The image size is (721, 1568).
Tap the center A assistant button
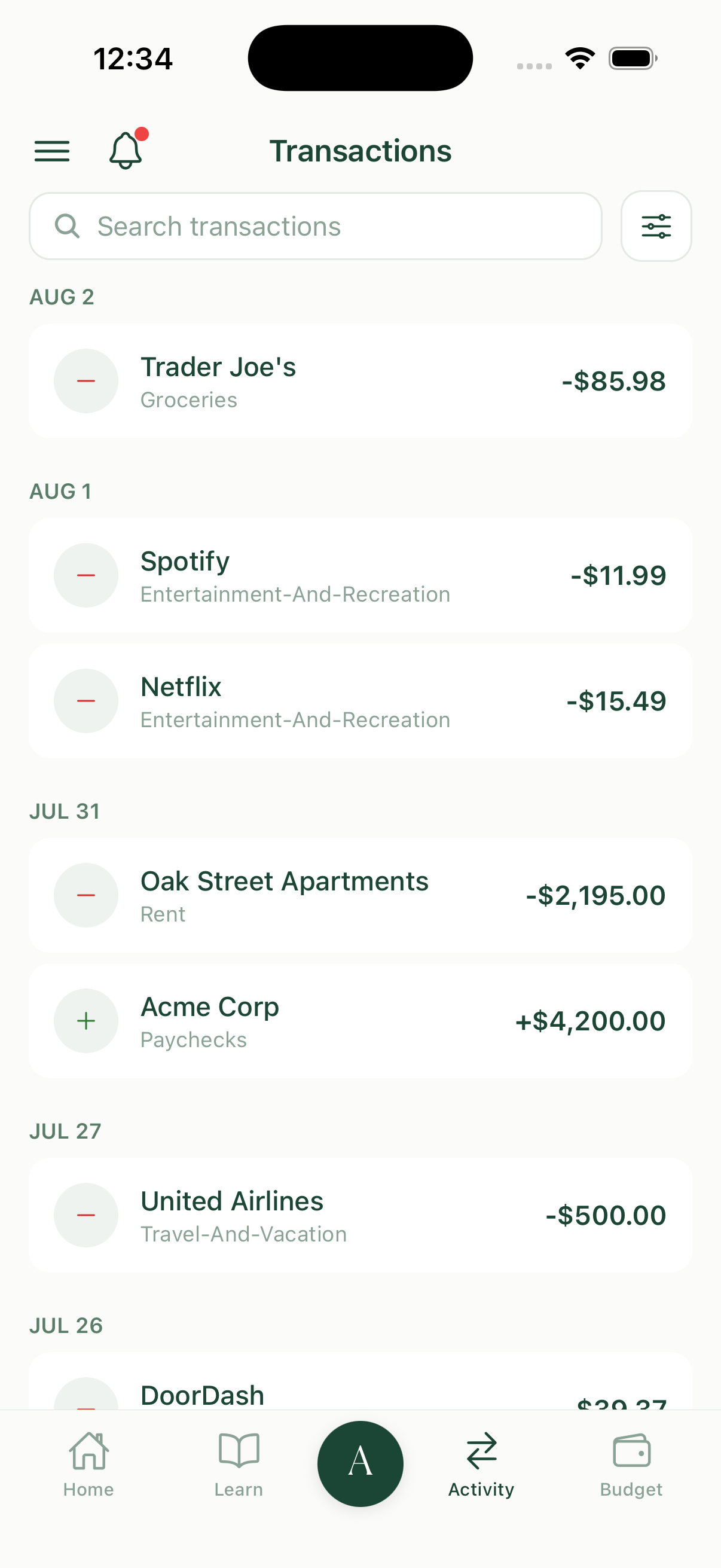coord(360,1463)
